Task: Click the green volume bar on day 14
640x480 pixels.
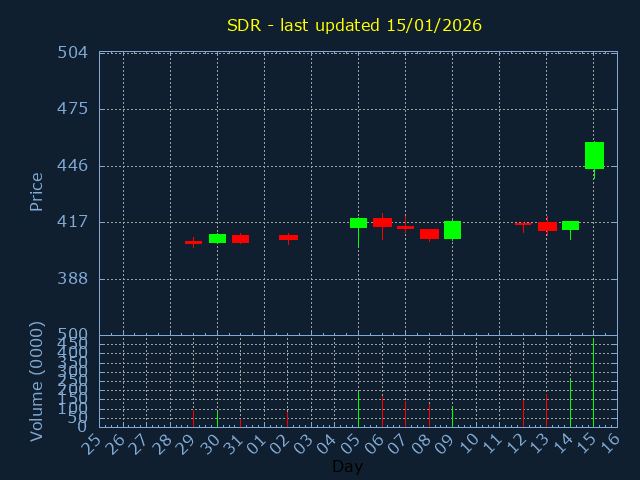Action: (570, 402)
